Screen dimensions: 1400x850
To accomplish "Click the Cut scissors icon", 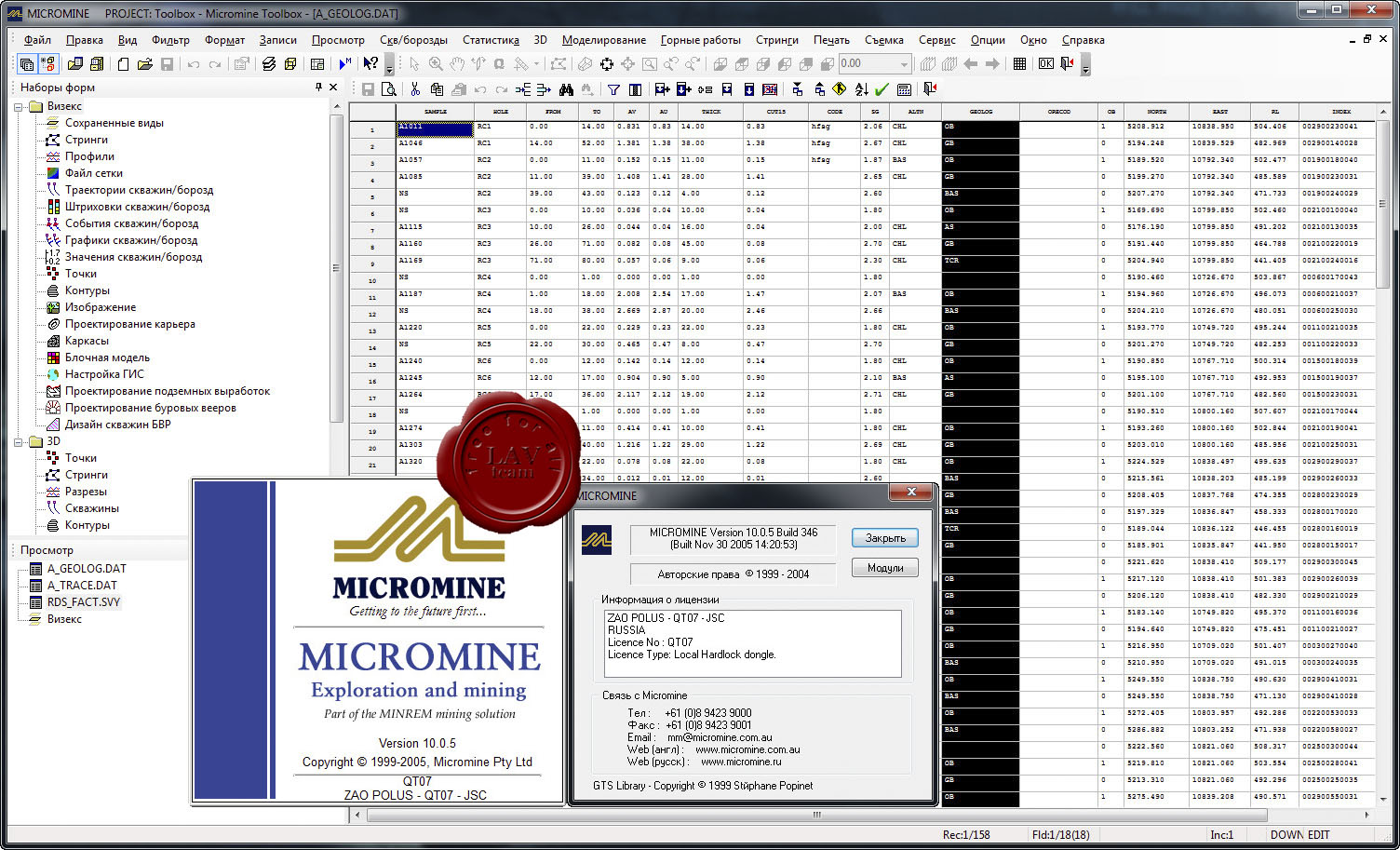I will (x=415, y=89).
